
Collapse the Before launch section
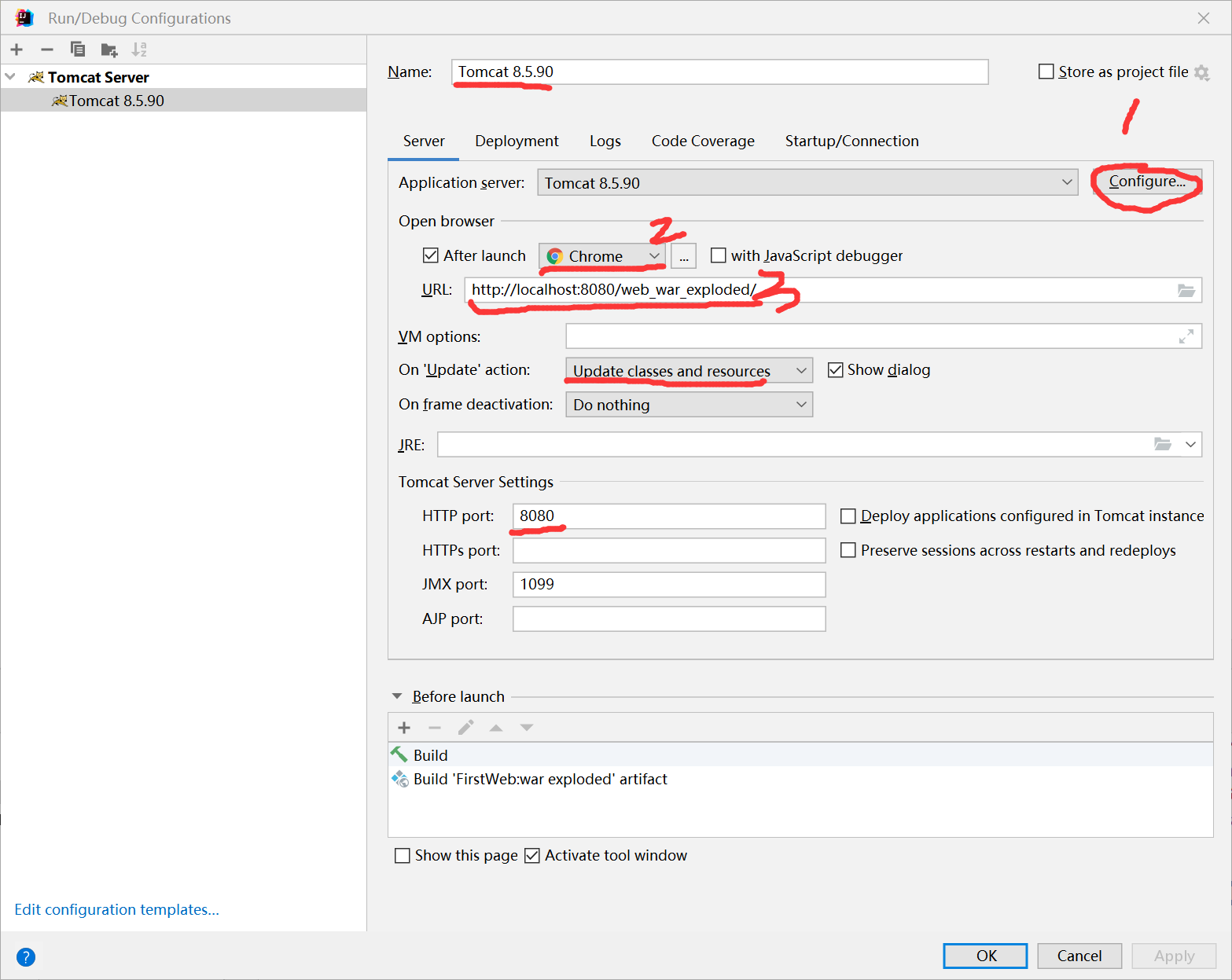coord(397,696)
